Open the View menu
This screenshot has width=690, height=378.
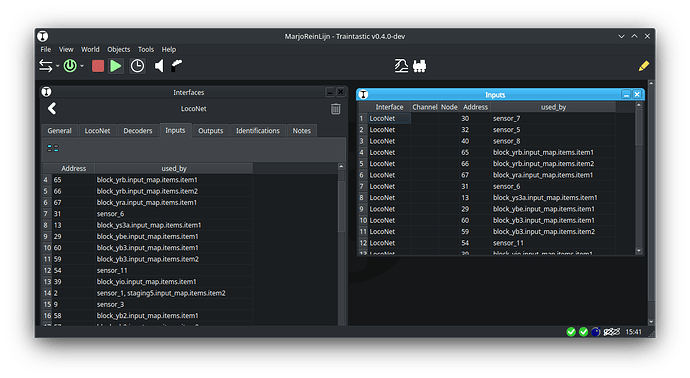66,49
